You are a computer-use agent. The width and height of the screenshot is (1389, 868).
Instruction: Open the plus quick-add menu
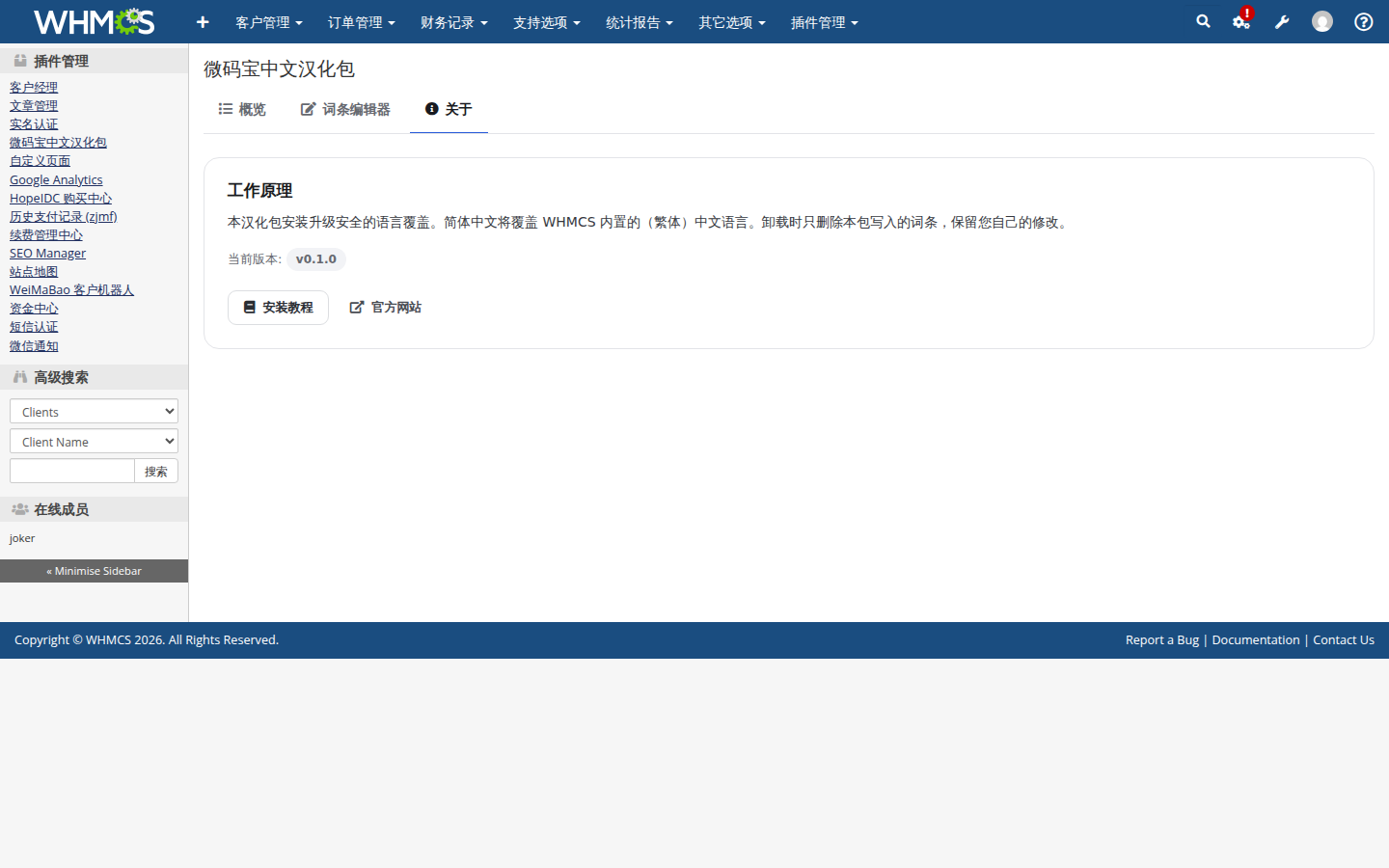point(203,22)
